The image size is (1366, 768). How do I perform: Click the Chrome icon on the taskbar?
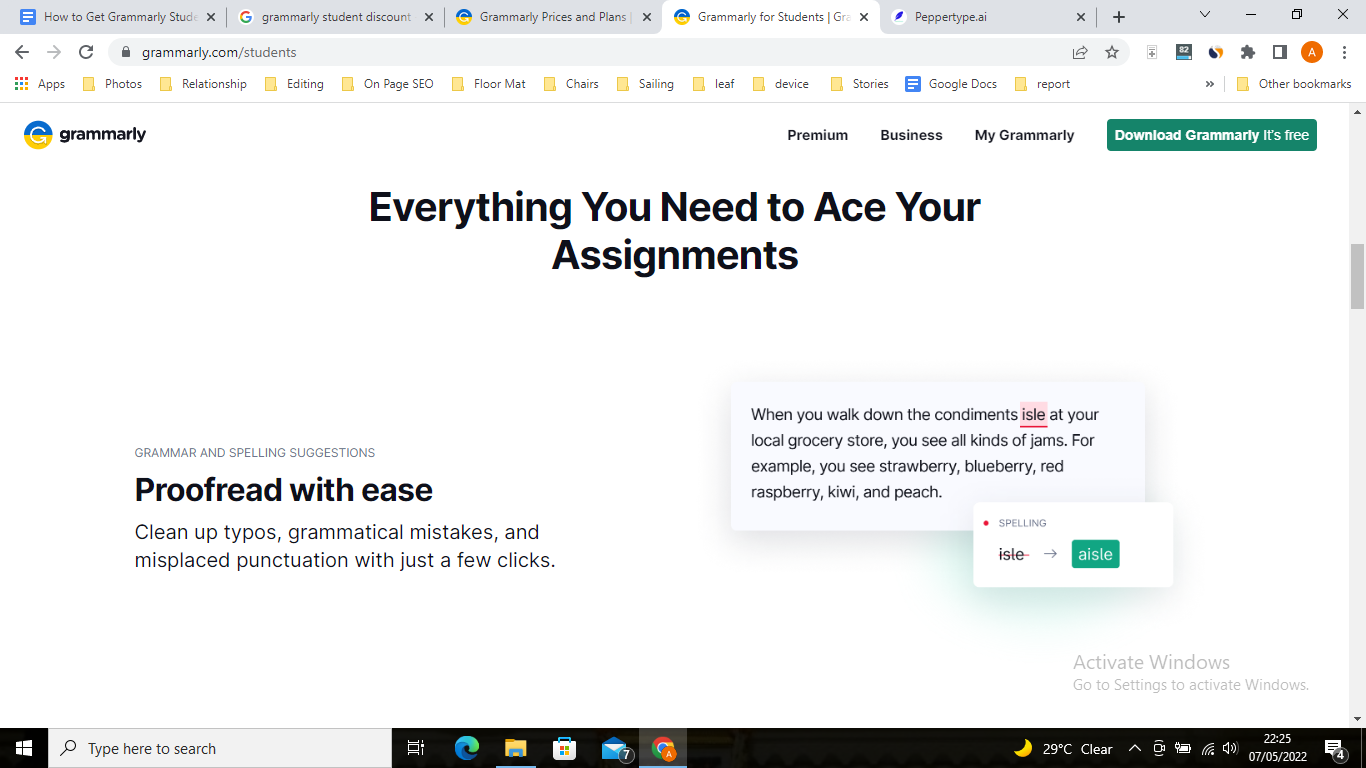click(x=663, y=748)
